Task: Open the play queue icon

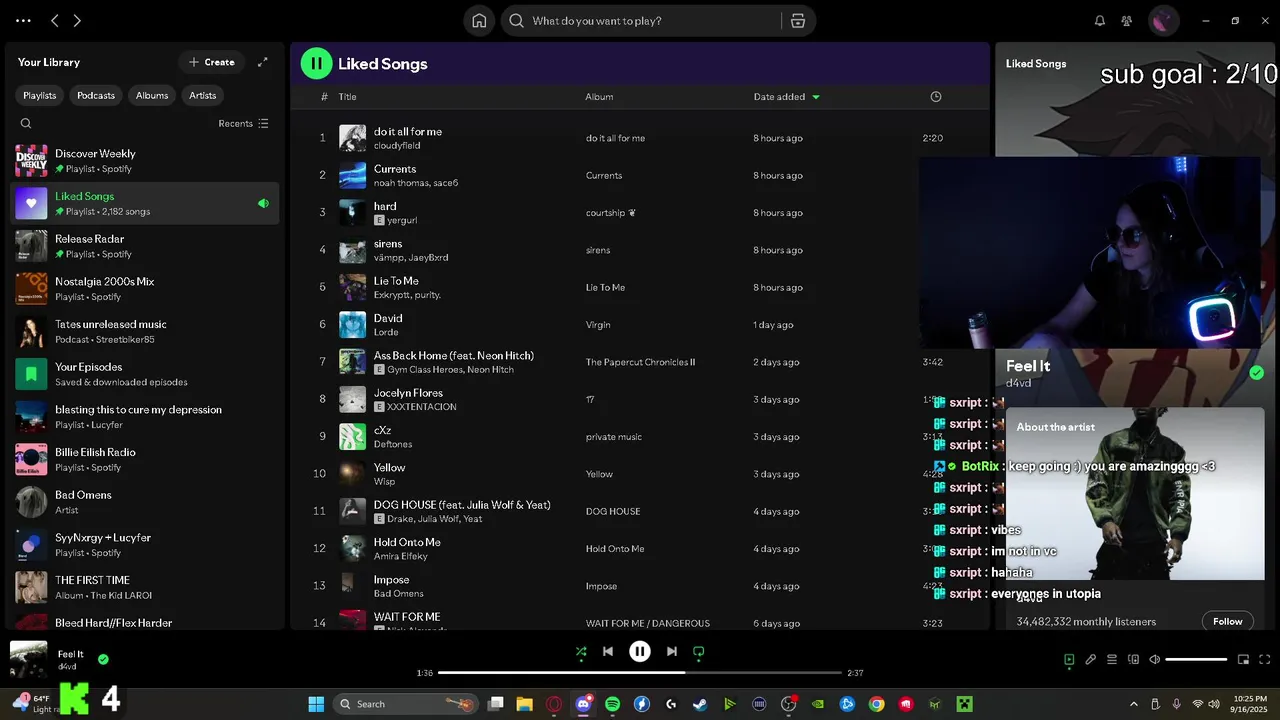Action: (x=1112, y=659)
